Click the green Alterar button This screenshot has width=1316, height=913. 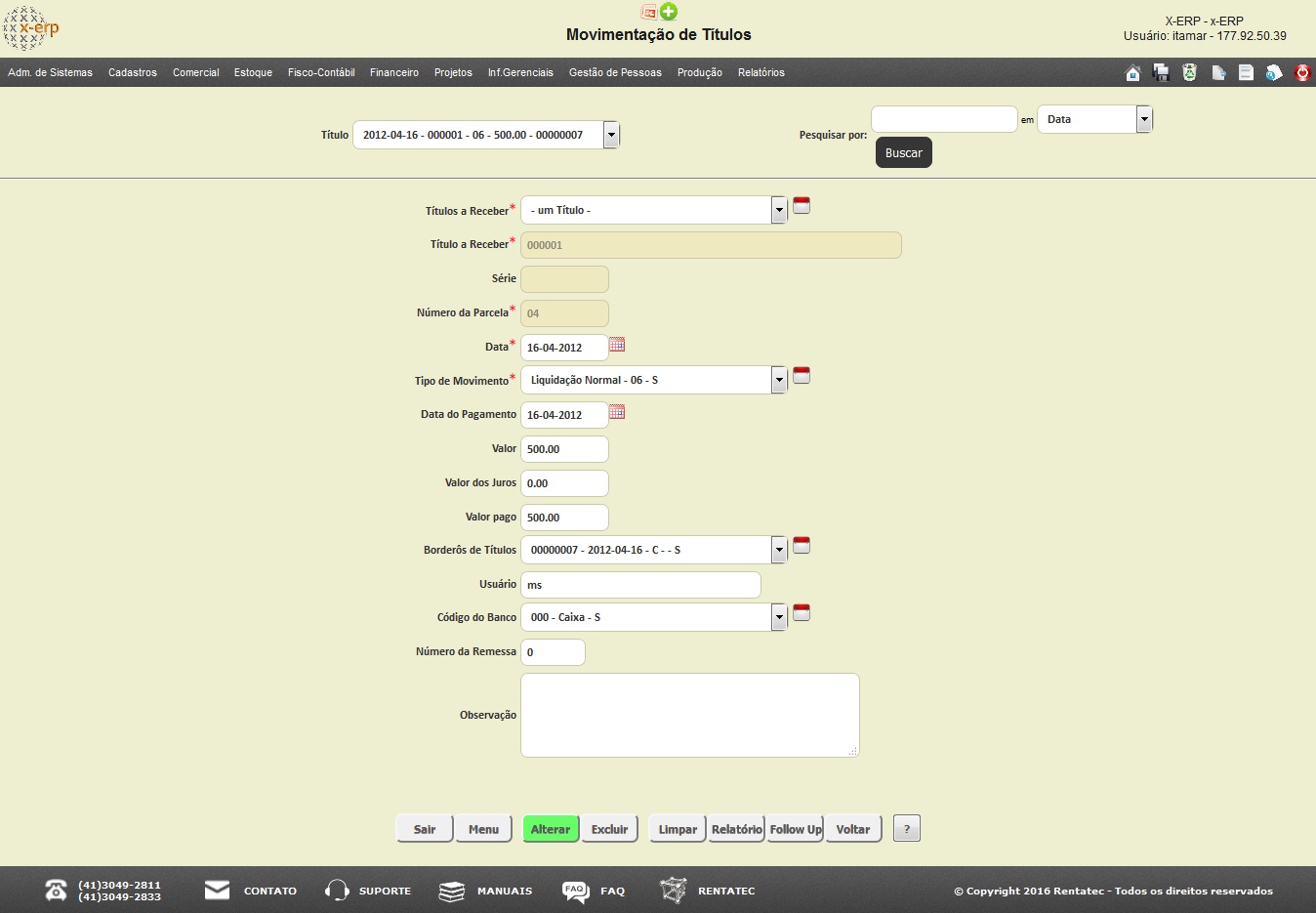pyautogui.click(x=551, y=829)
